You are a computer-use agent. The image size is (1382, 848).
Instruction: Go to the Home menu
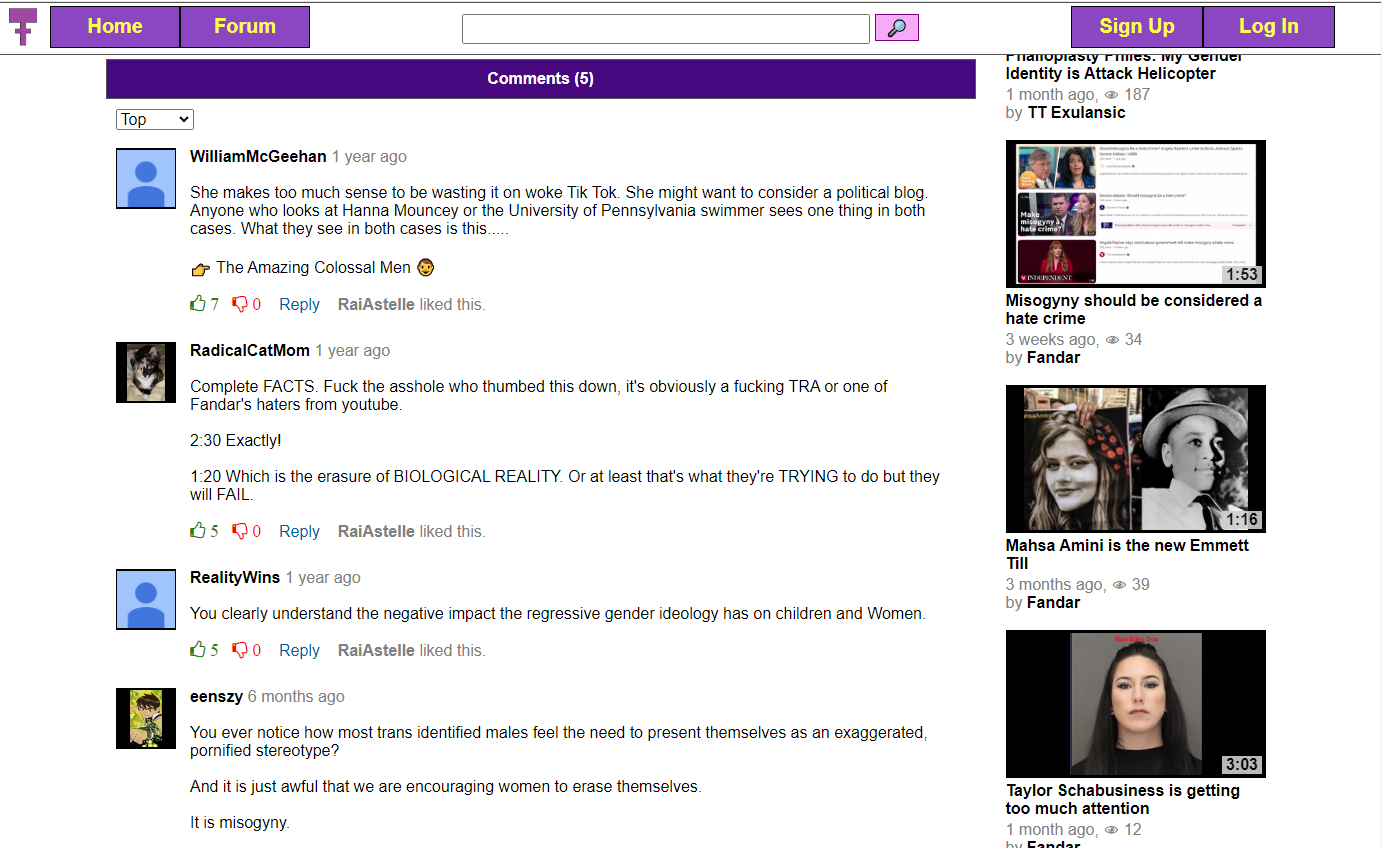pyautogui.click(x=115, y=27)
